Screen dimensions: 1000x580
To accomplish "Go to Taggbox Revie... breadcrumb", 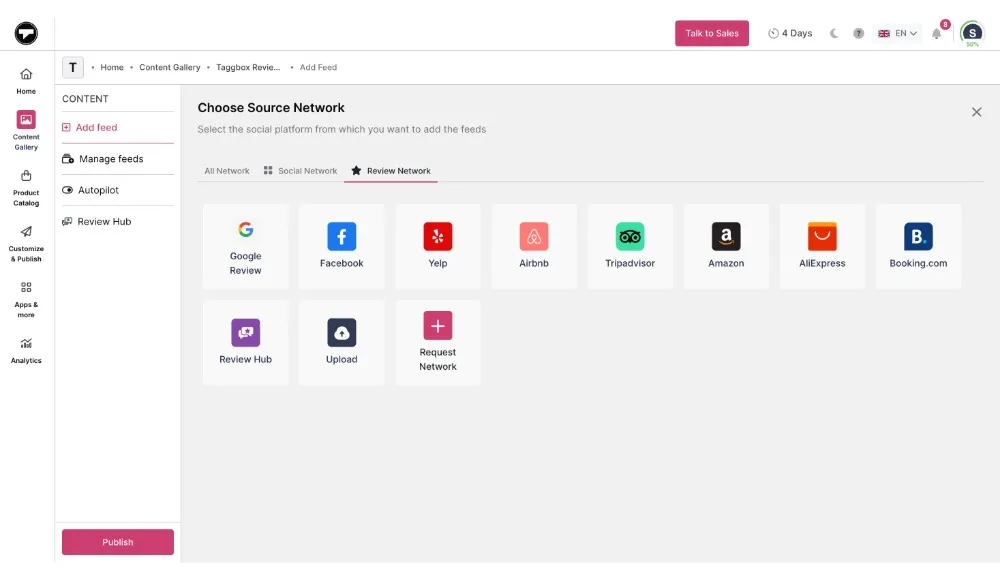I will (248, 67).
